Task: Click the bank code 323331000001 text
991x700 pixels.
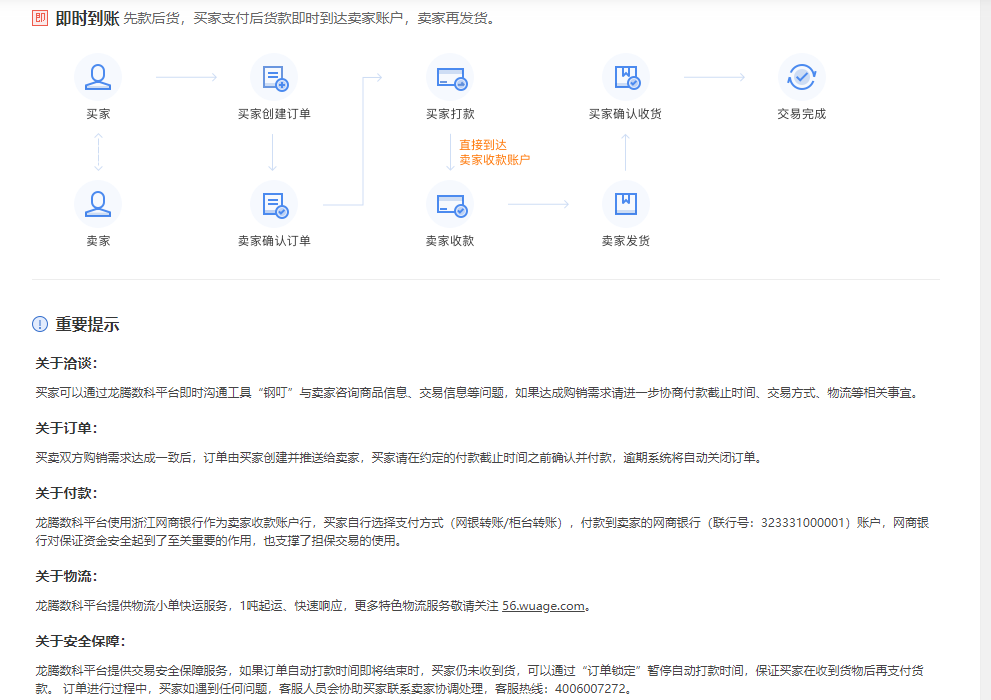Action: coord(803,522)
